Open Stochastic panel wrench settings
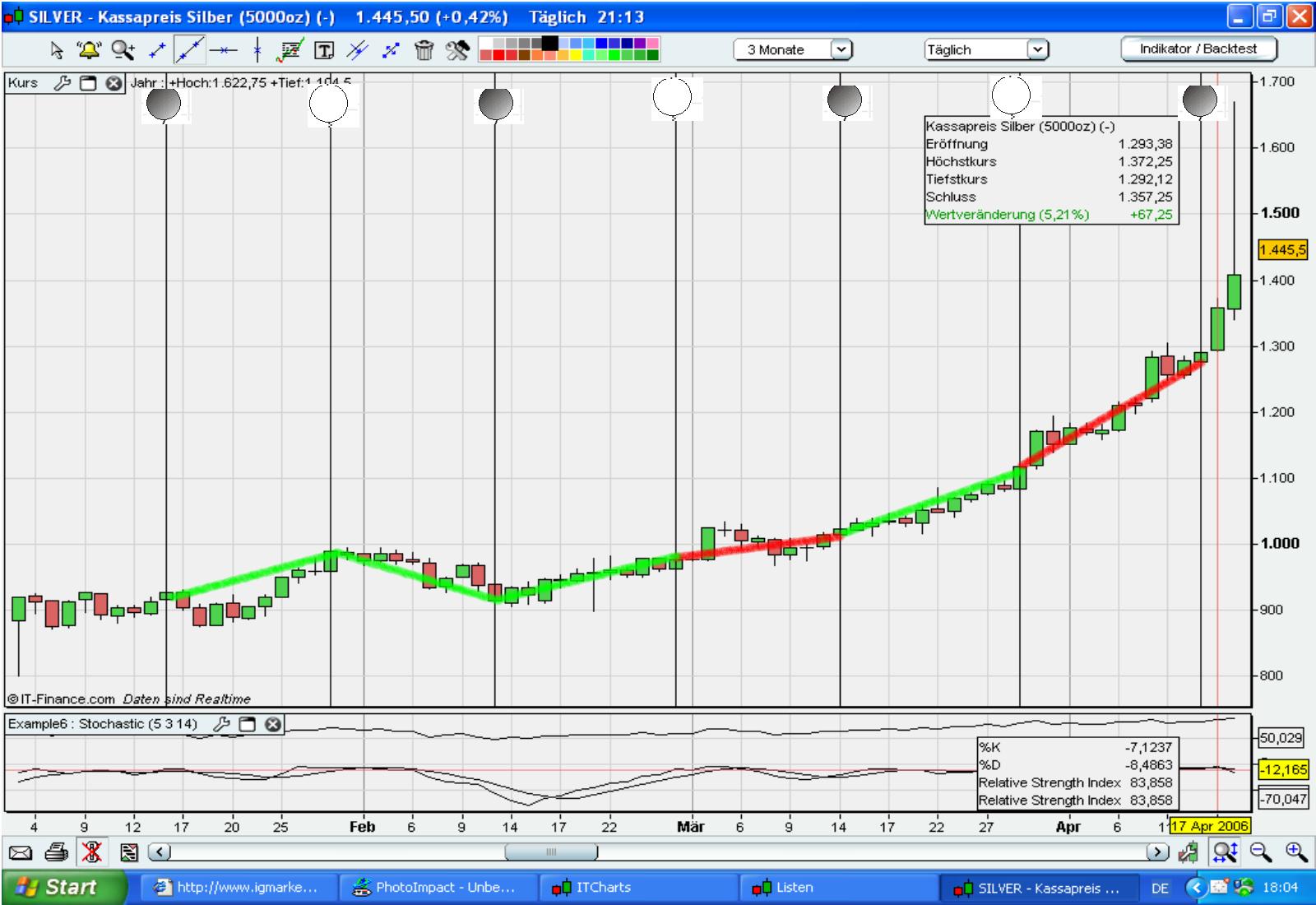Image resolution: width=1316 pixels, height=905 pixels. pos(221,724)
